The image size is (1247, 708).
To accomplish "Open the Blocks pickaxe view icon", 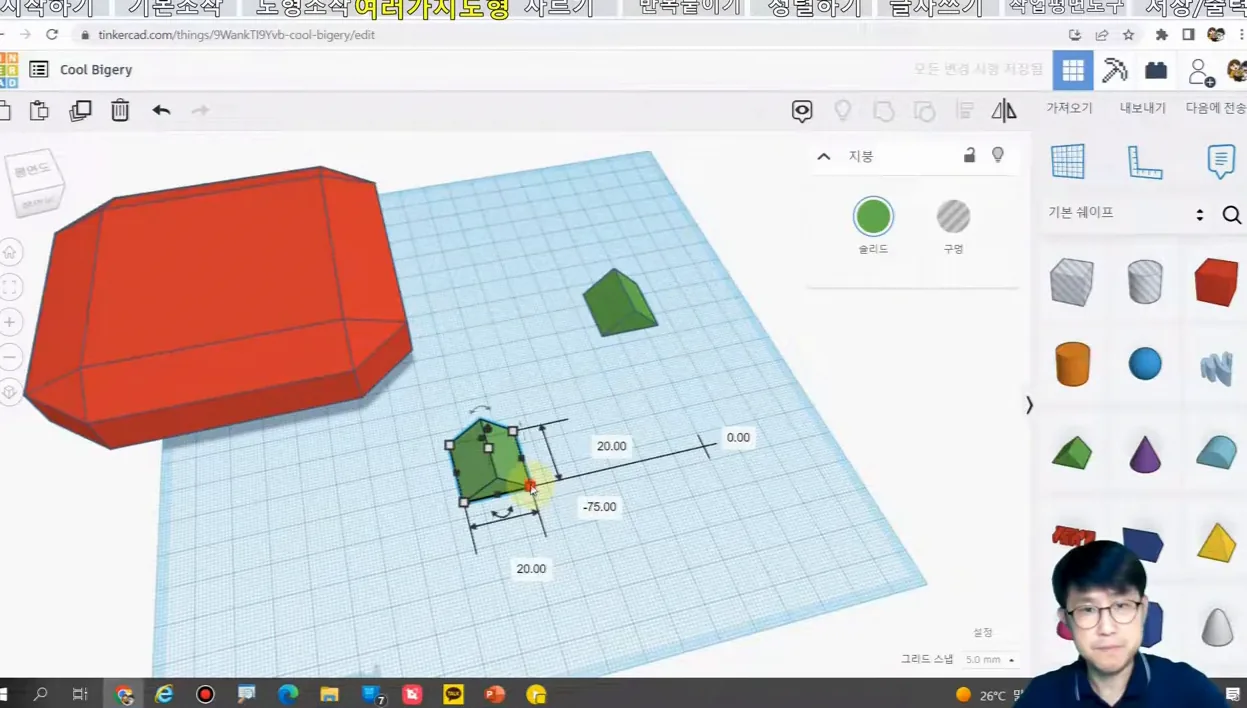I will [x=1115, y=70].
